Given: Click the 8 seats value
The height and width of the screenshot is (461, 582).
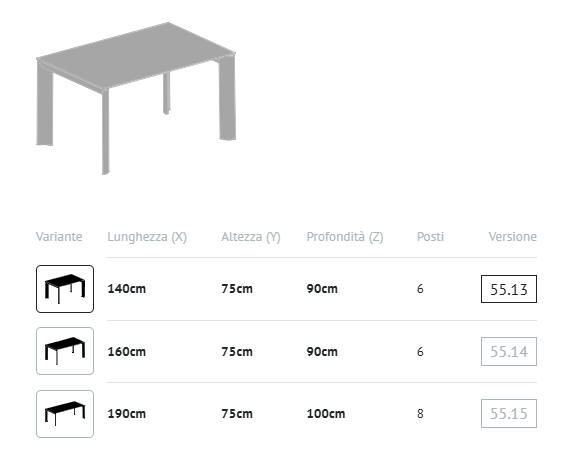Looking at the screenshot, I should point(420,413).
